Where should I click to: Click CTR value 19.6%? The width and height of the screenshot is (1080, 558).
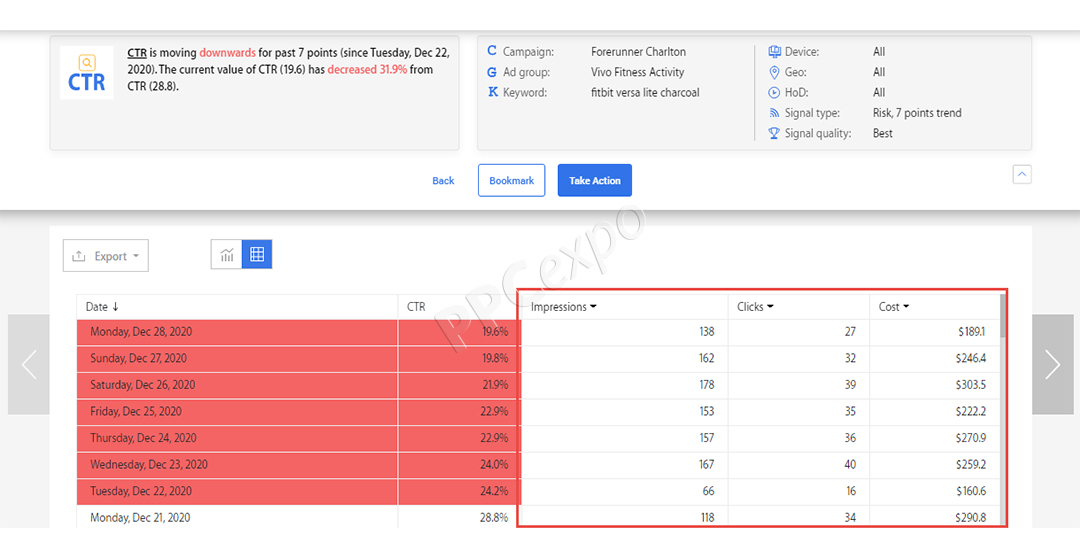click(495, 332)
